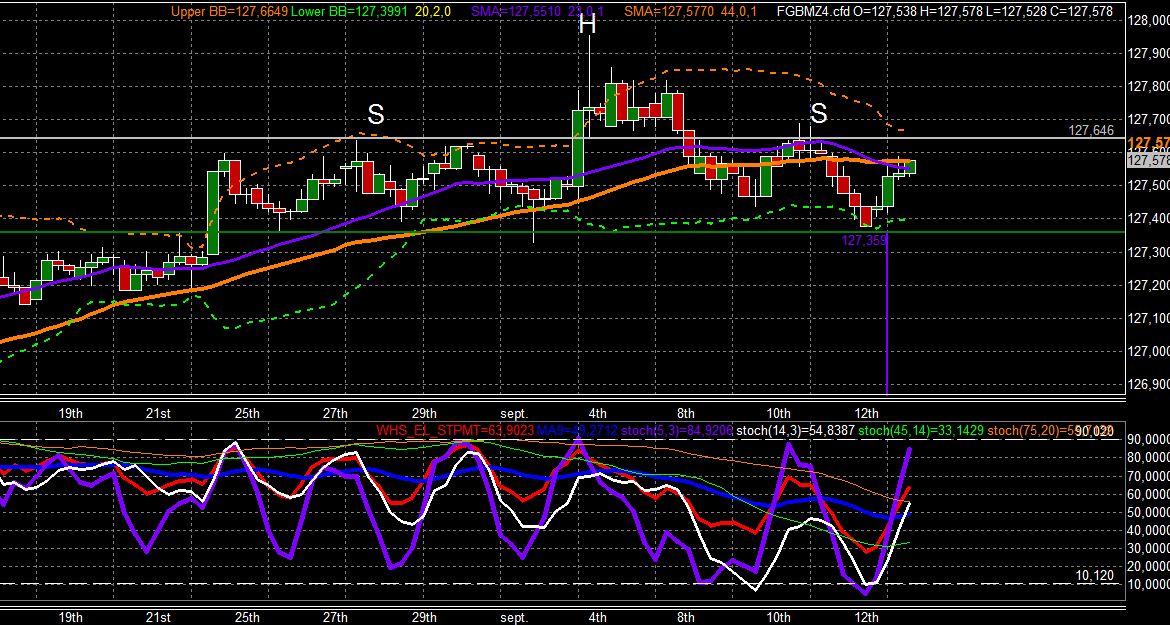
Task: Click 127,400 on the price axis
Action: point(1148,219)
